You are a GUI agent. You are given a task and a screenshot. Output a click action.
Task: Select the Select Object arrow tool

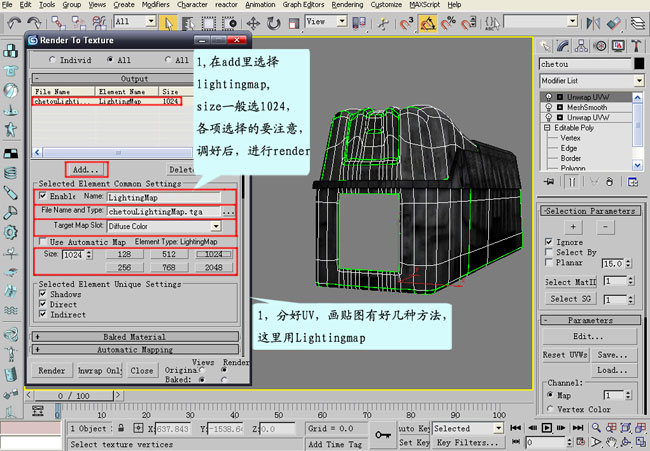168,23
